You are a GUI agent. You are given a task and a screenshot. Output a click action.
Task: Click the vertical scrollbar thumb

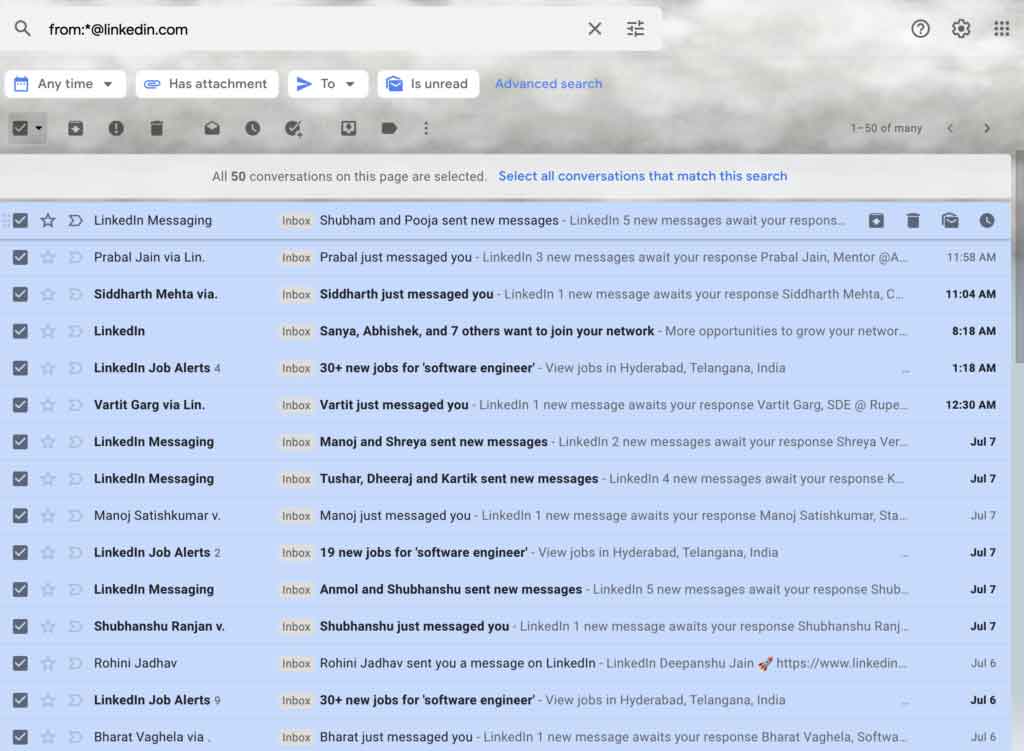point(1019,258)
